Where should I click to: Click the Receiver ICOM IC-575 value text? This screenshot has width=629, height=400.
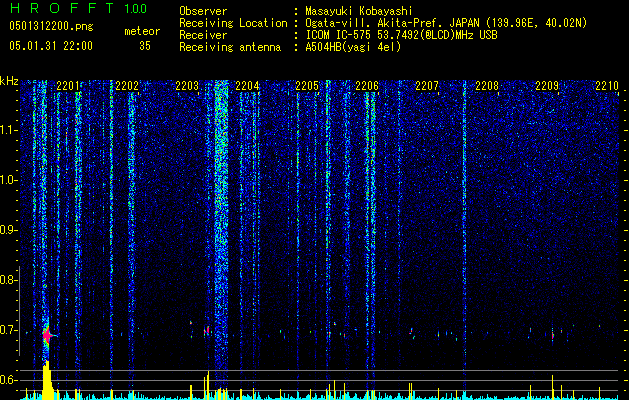(x=401, y=35)
